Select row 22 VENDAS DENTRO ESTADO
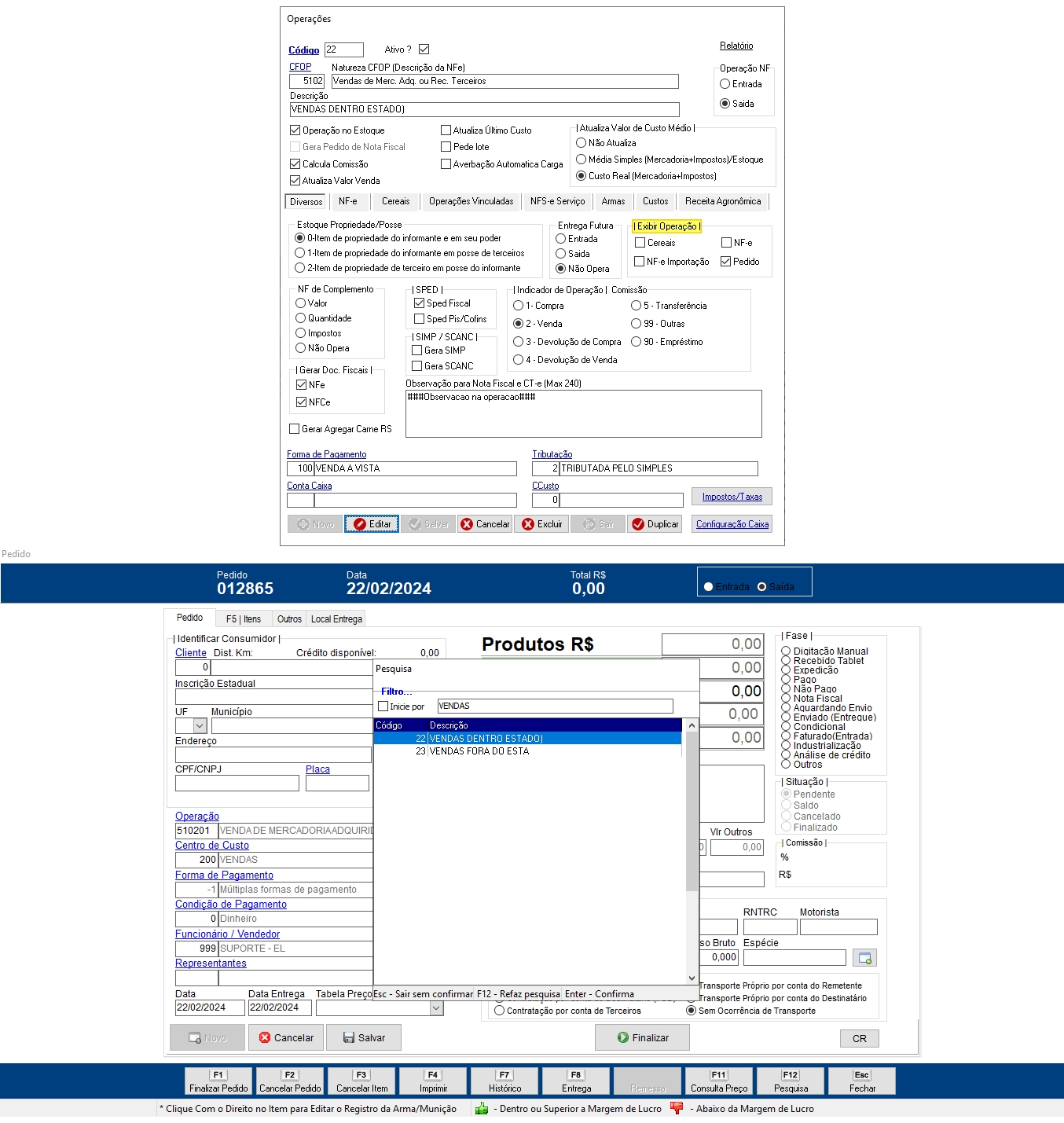The height and width of the screenshot is (1123, 1064). (527, 739)
